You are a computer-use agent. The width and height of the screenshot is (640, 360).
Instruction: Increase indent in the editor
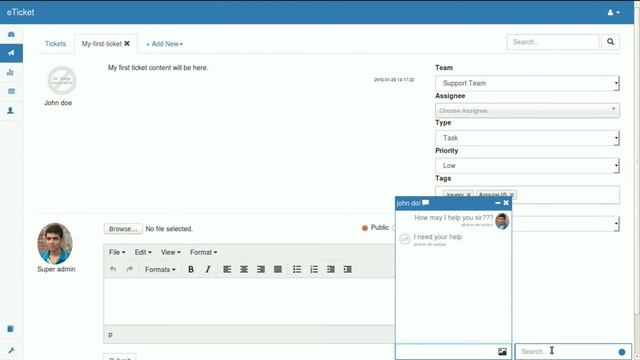(x=348, y=269)
